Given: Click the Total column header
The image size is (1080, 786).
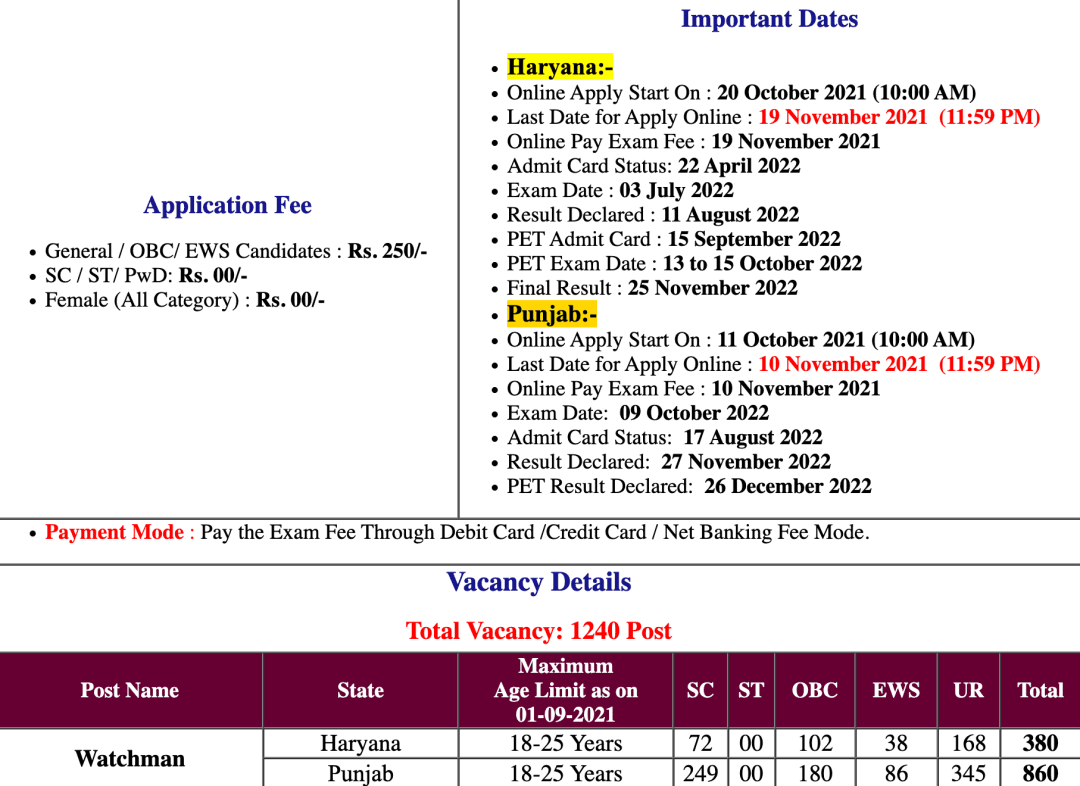Looking at the screenshot, I should click(1039, 690).
